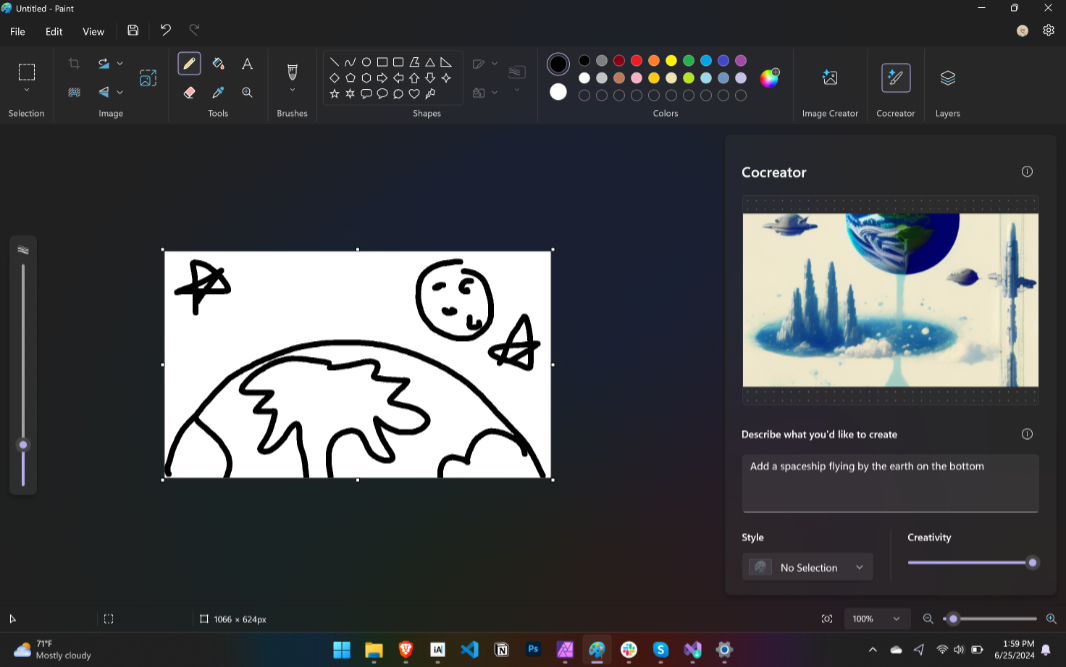1066x667 pixels.
Task: Click the Crop image icon
Action: 74,64
